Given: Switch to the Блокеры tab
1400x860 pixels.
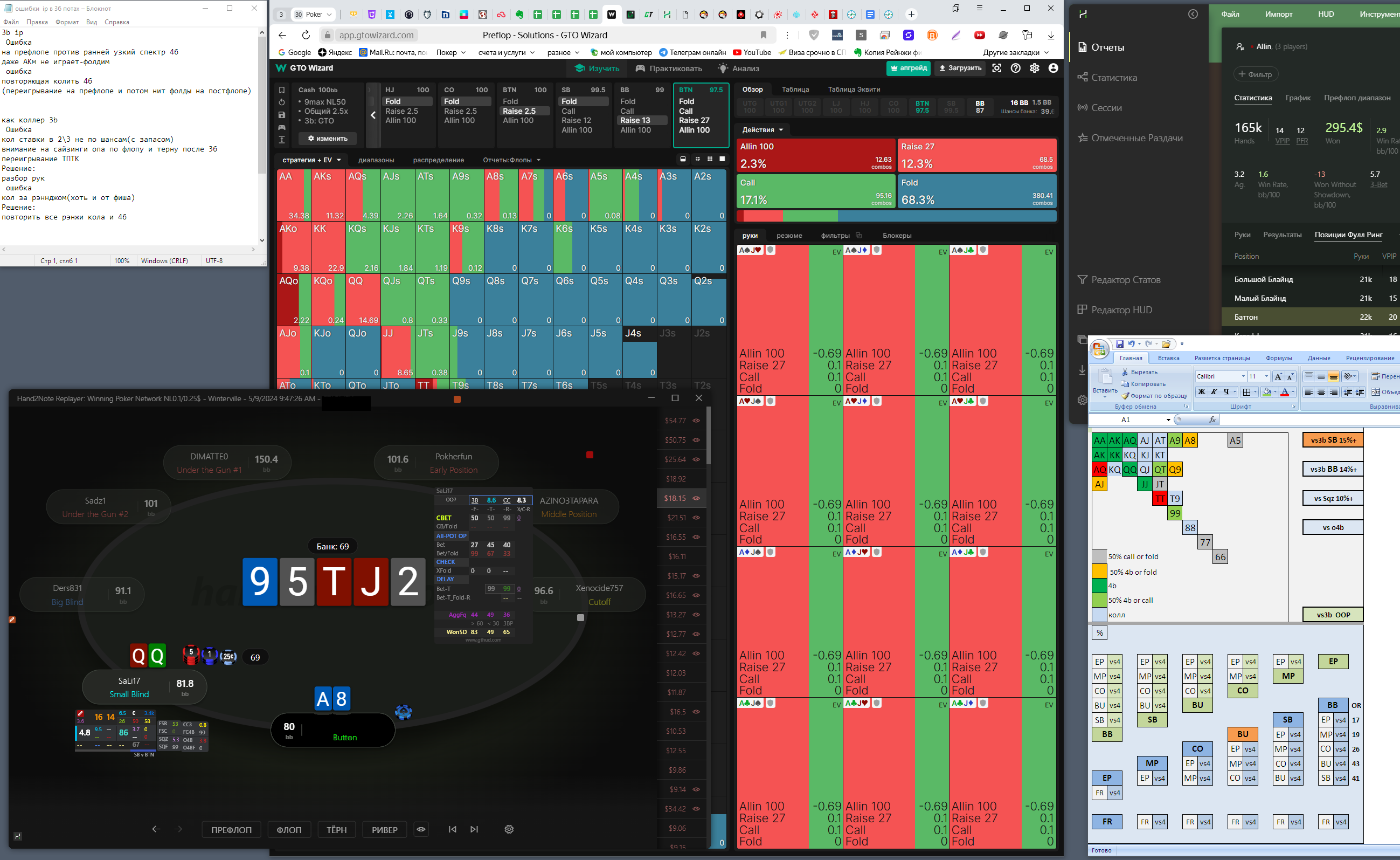Looking at the screenshot, I should tap(897, 236).
